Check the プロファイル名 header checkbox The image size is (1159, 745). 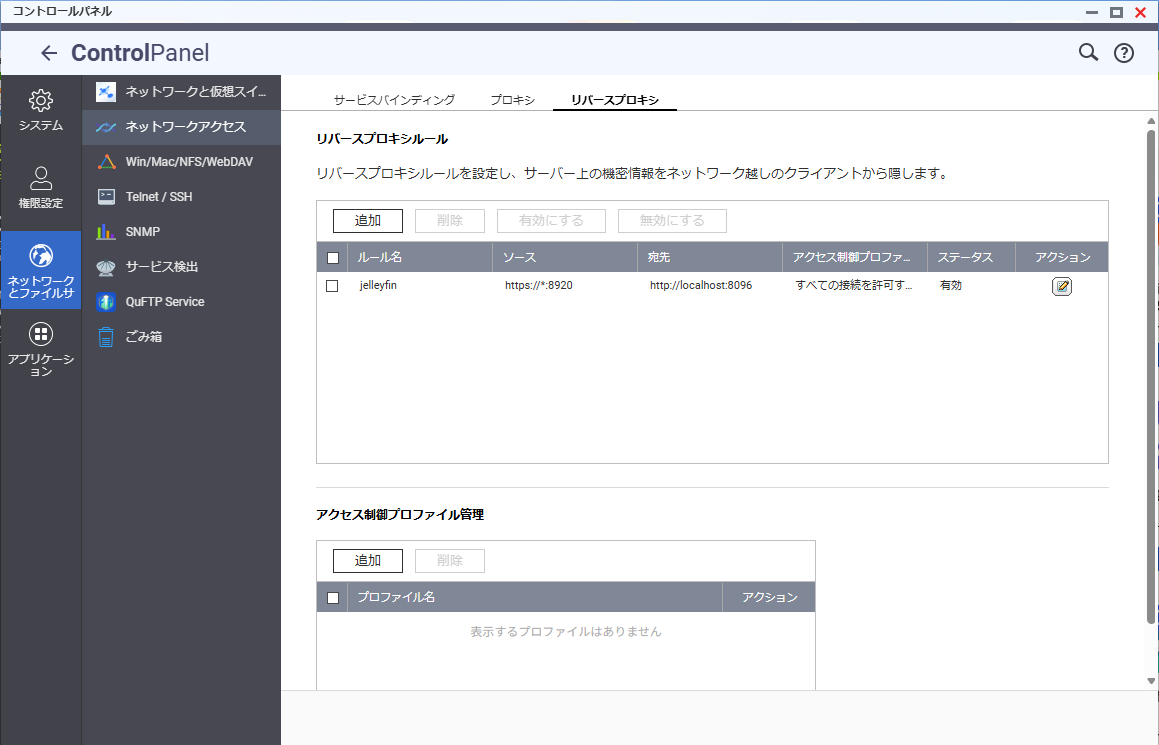click(333, 598)
